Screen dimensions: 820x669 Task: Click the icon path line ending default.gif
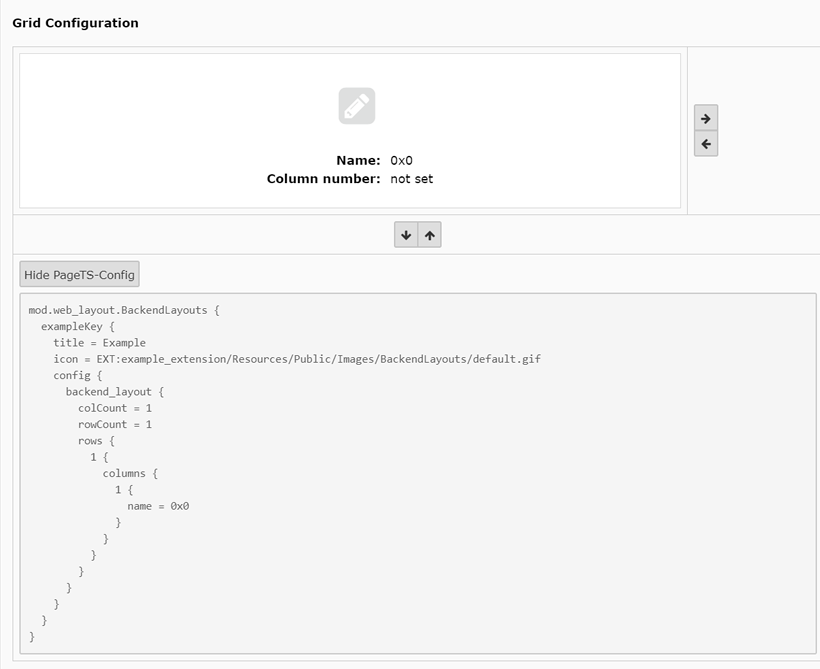[x=296, y=359]
